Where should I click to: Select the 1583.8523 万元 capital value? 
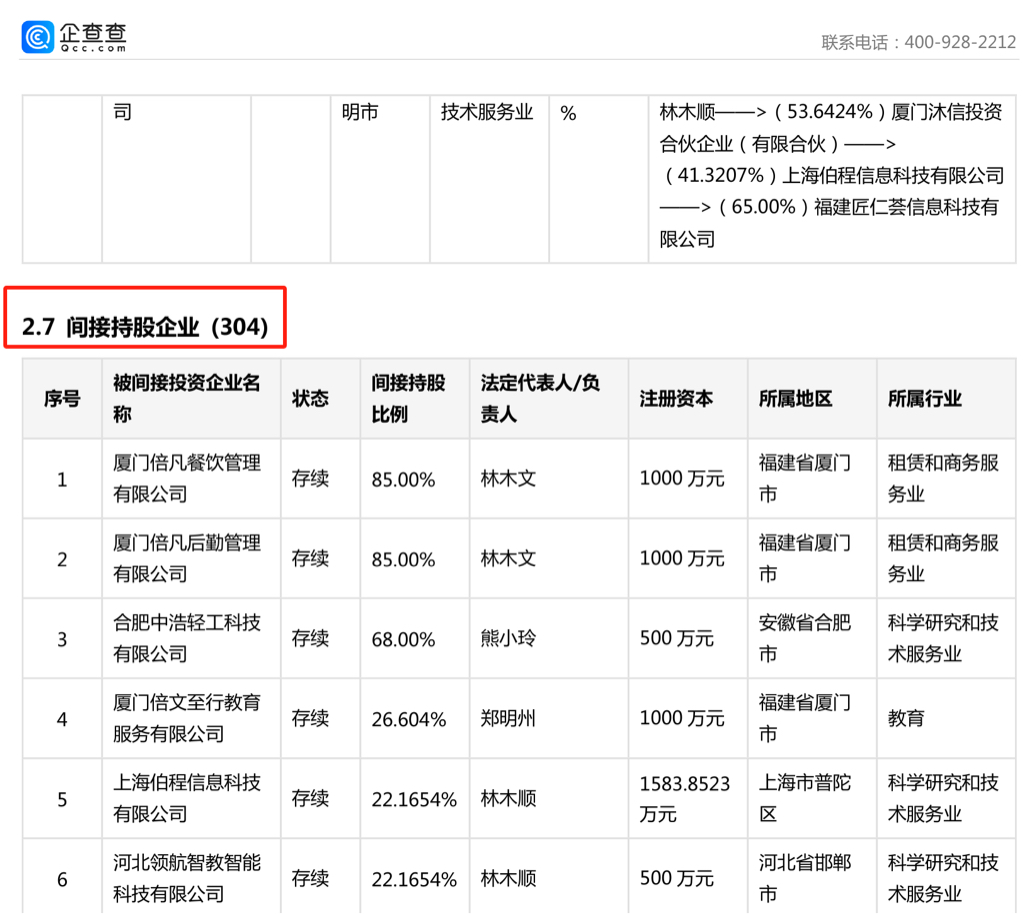[x=684, y=798]
